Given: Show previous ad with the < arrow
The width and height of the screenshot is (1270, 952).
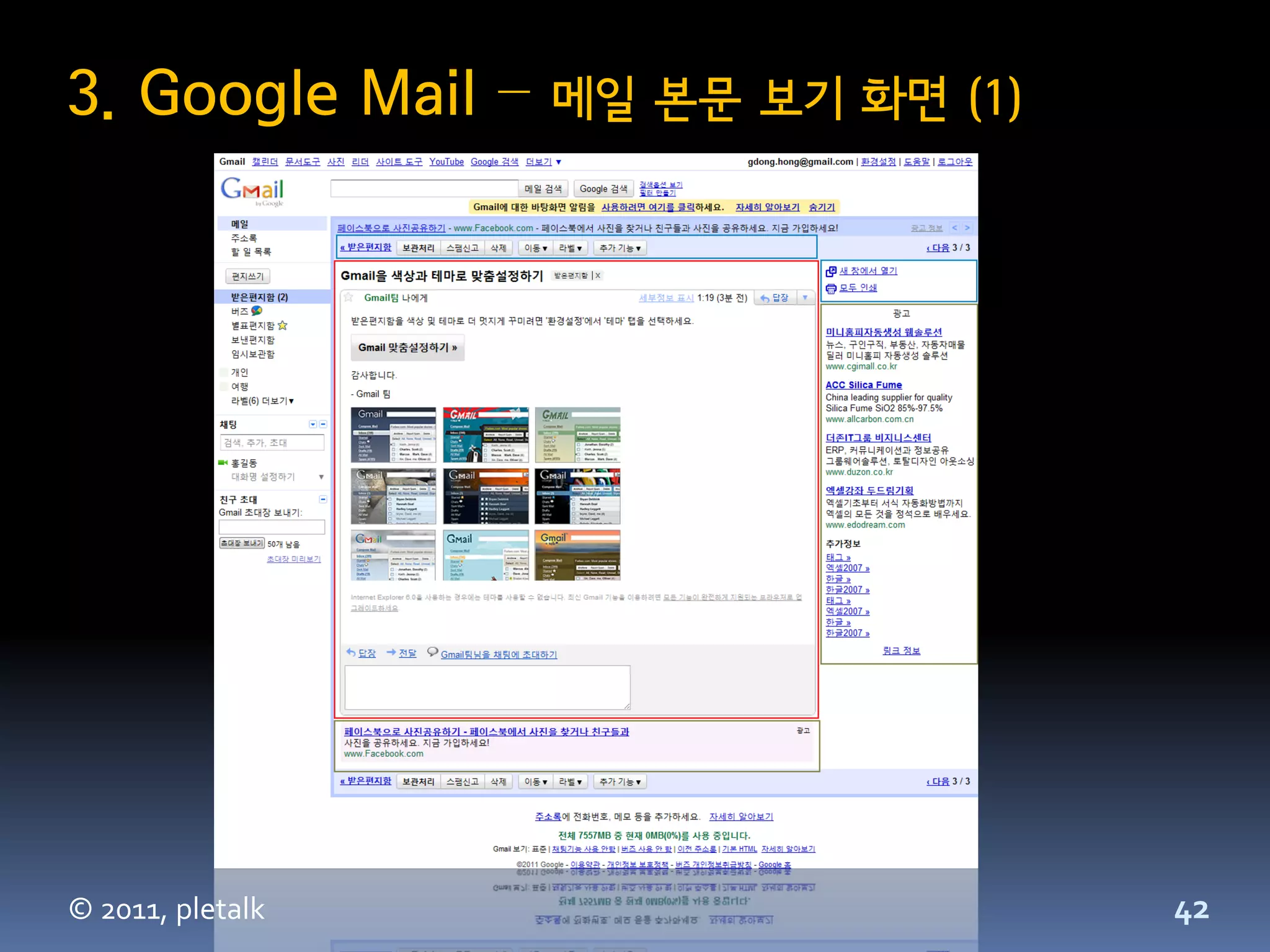Looking at the screenshot, I should [x=955, y=228].
